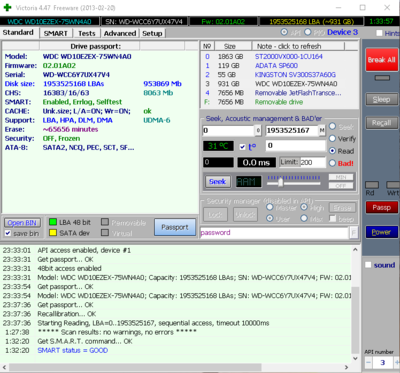Click the SATA dev yellow indicator
The image size is (400, 373).
53,233
